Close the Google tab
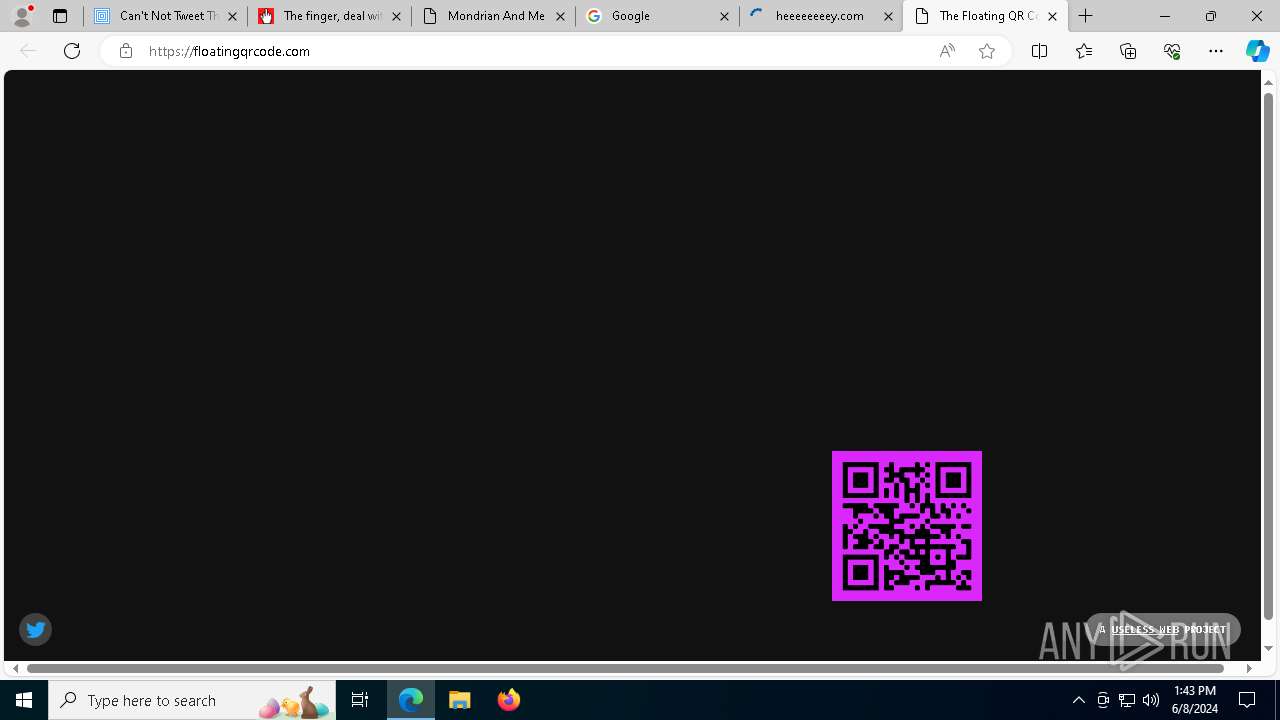Image resolution: width=1280 pixels, height=720 pixels. coord(724,16)
